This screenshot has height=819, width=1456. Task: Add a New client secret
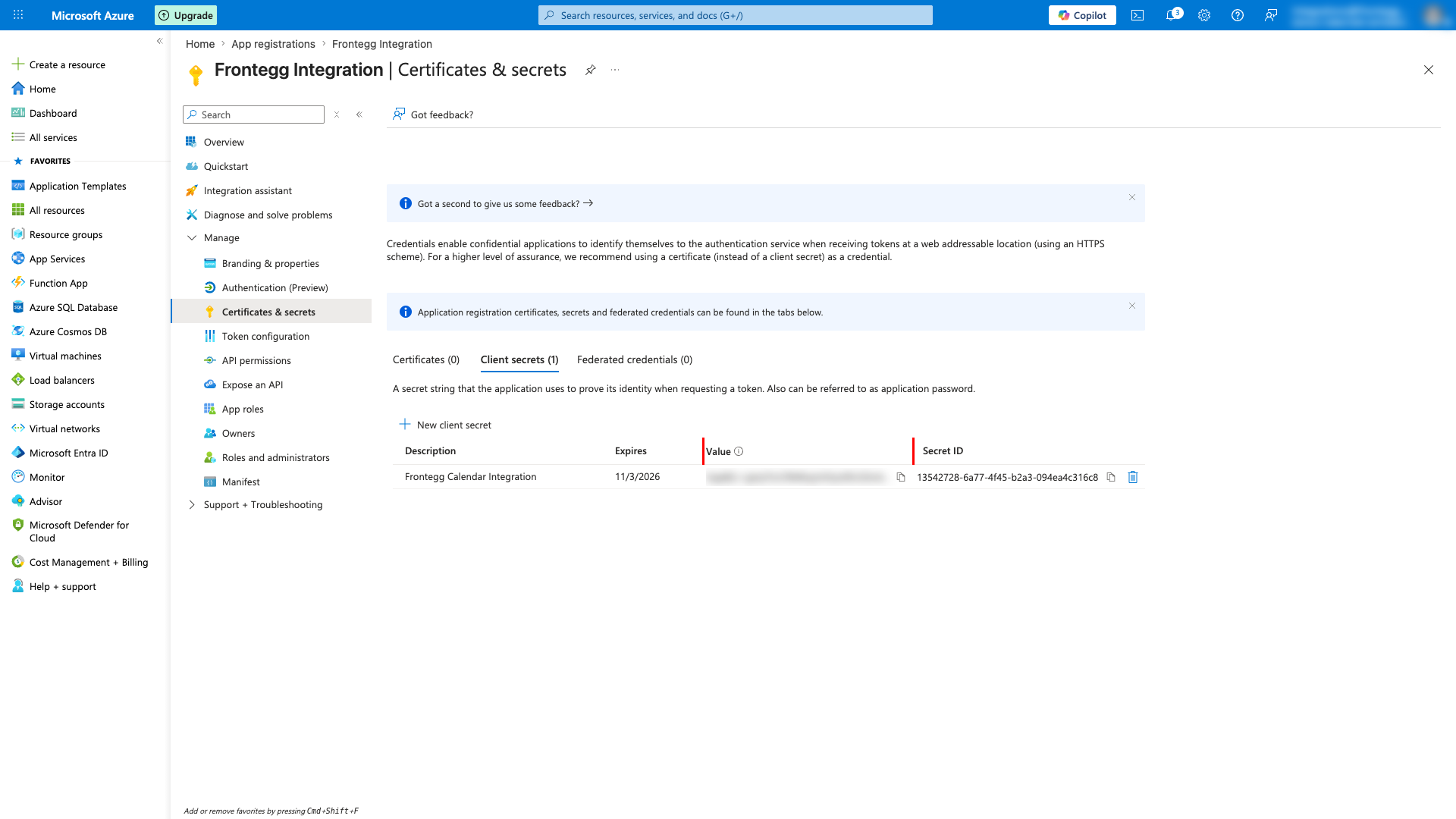[x=446, y=425]
